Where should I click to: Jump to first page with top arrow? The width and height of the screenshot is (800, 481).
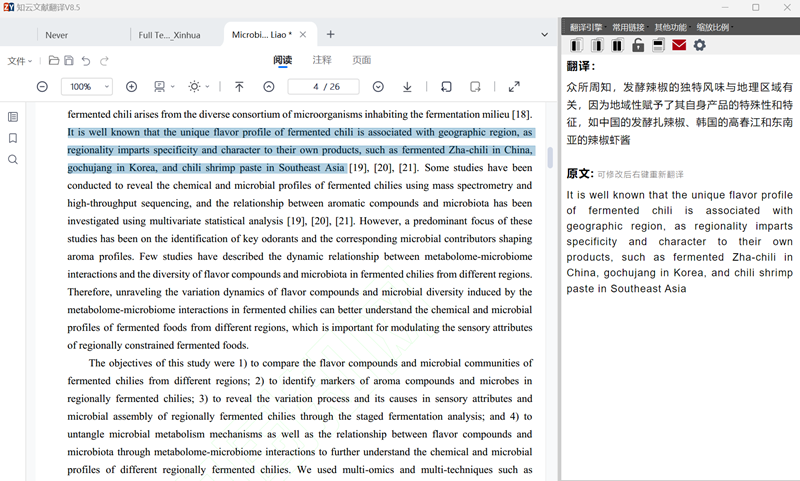pos(239,87)
